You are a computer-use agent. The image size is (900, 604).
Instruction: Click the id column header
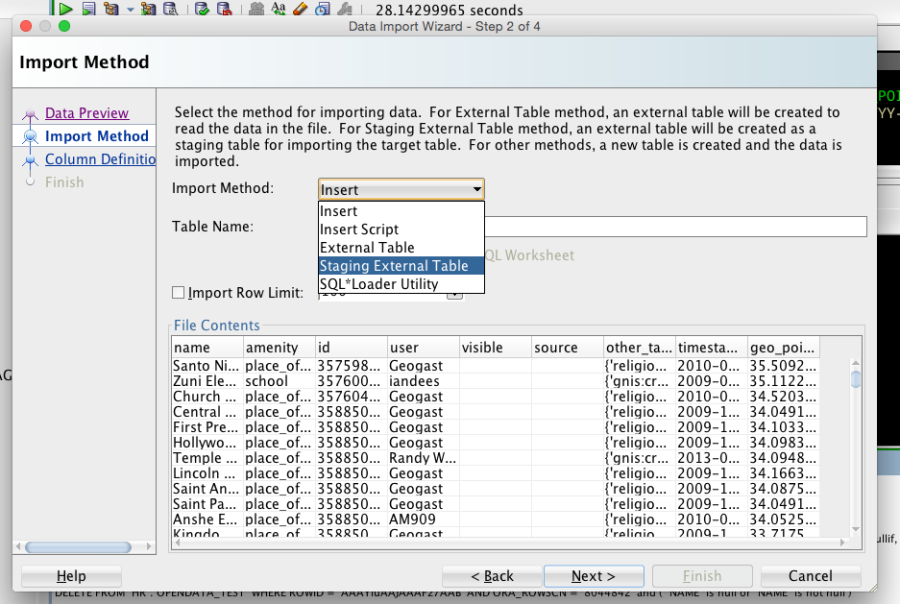(x=352, y=347)
